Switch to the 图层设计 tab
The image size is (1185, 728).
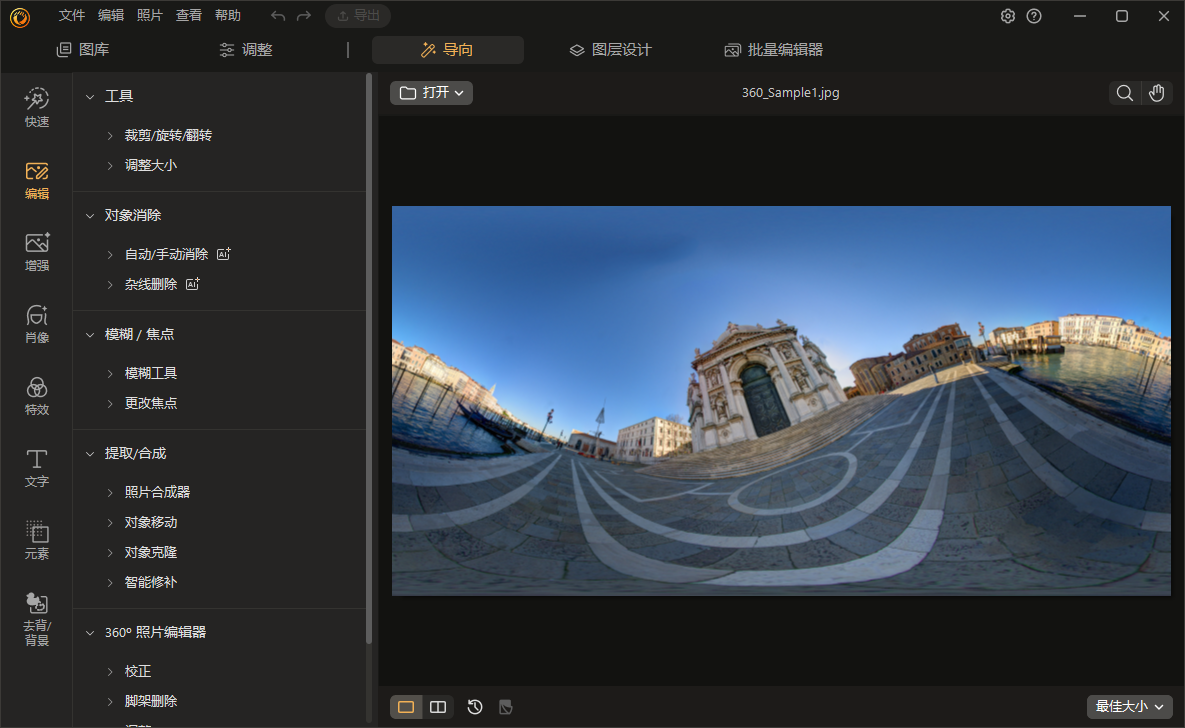(609, 48)
